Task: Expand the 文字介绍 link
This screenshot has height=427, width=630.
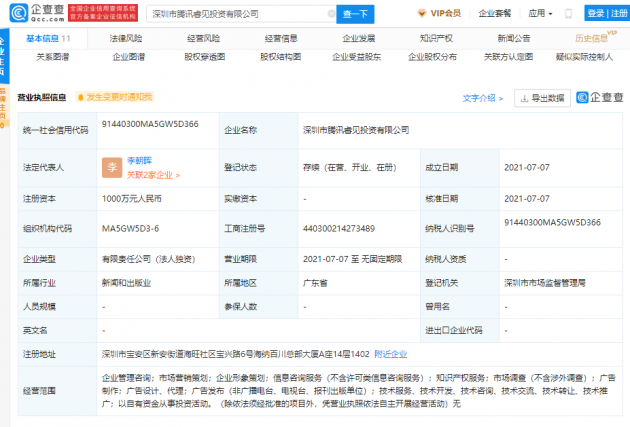Action: coord(483,98)
